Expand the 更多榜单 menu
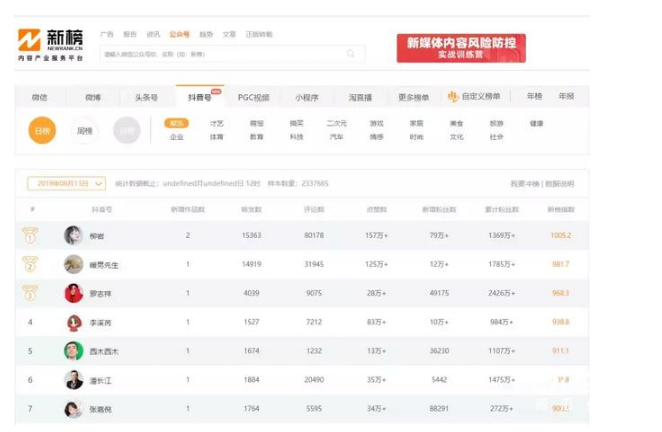 coord(413,97)
